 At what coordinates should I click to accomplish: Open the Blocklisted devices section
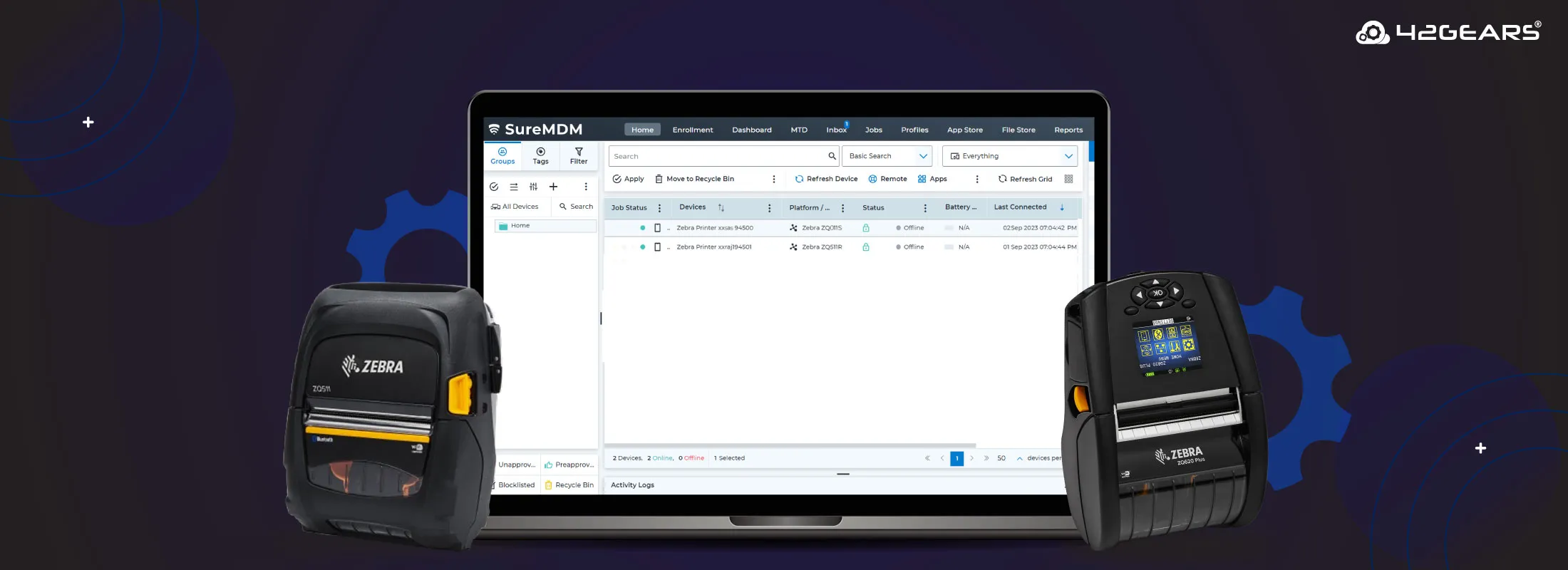click(514, 485)
